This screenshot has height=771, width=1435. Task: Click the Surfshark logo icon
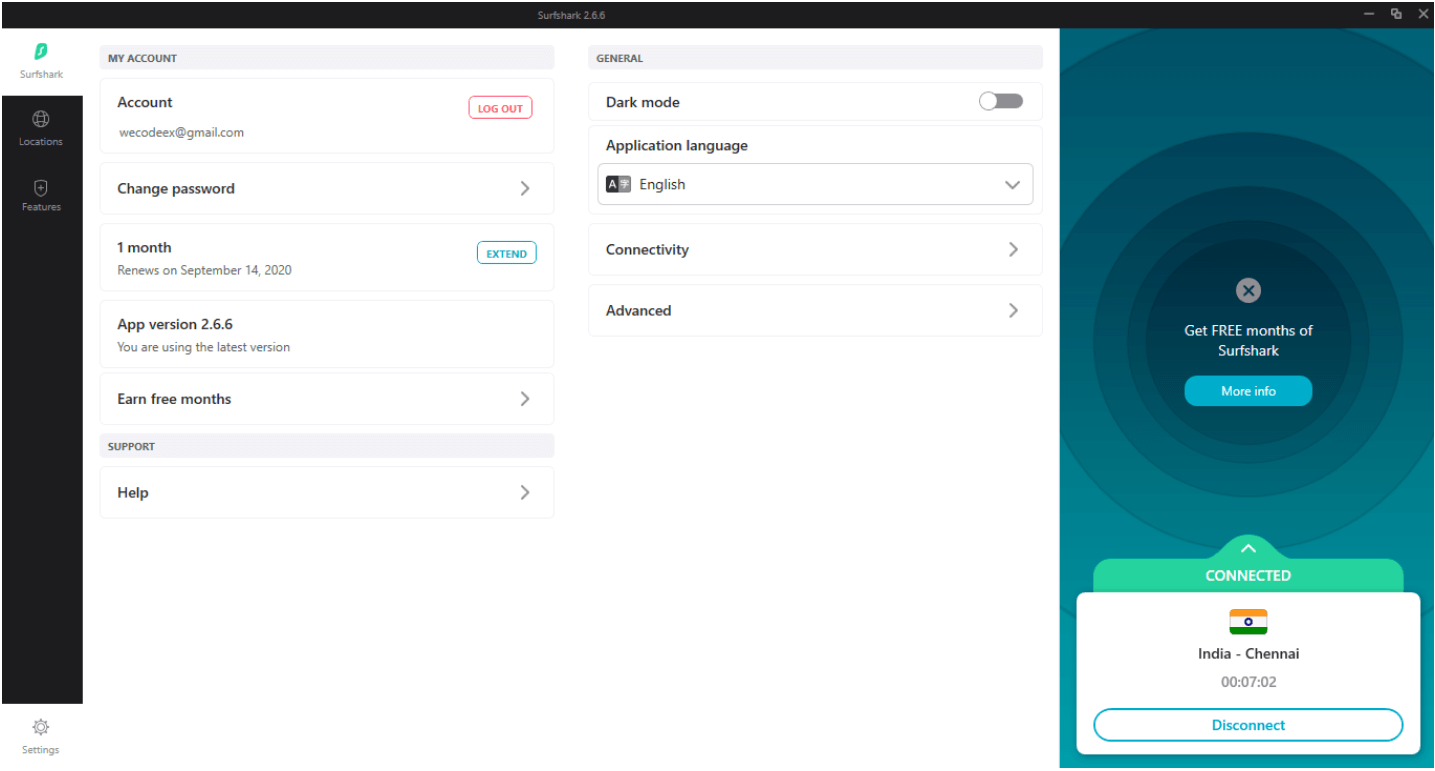tap(41, 50)
